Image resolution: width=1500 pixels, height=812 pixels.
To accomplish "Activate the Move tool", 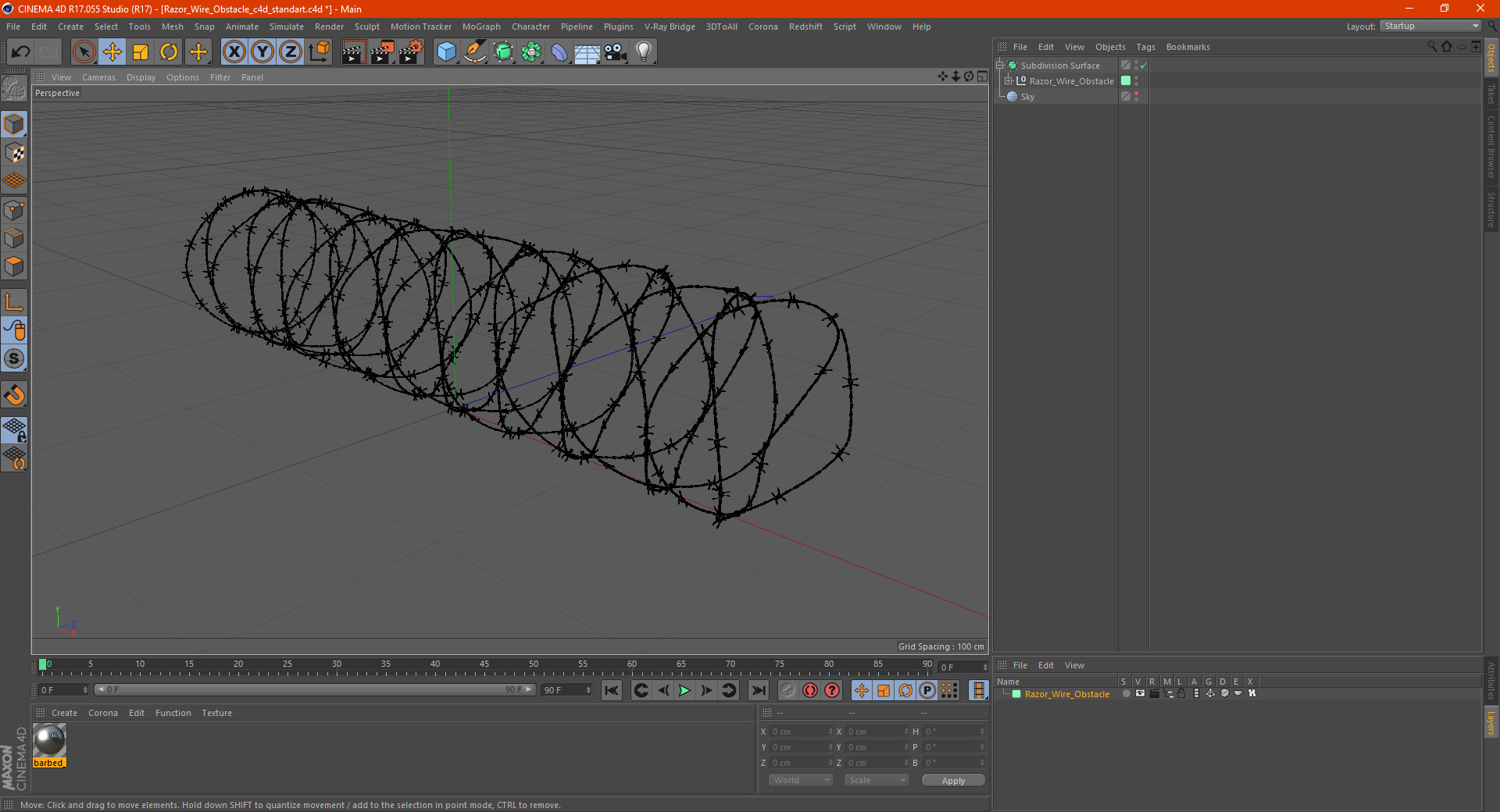I will pyautogui.click(x=112, y=52).
